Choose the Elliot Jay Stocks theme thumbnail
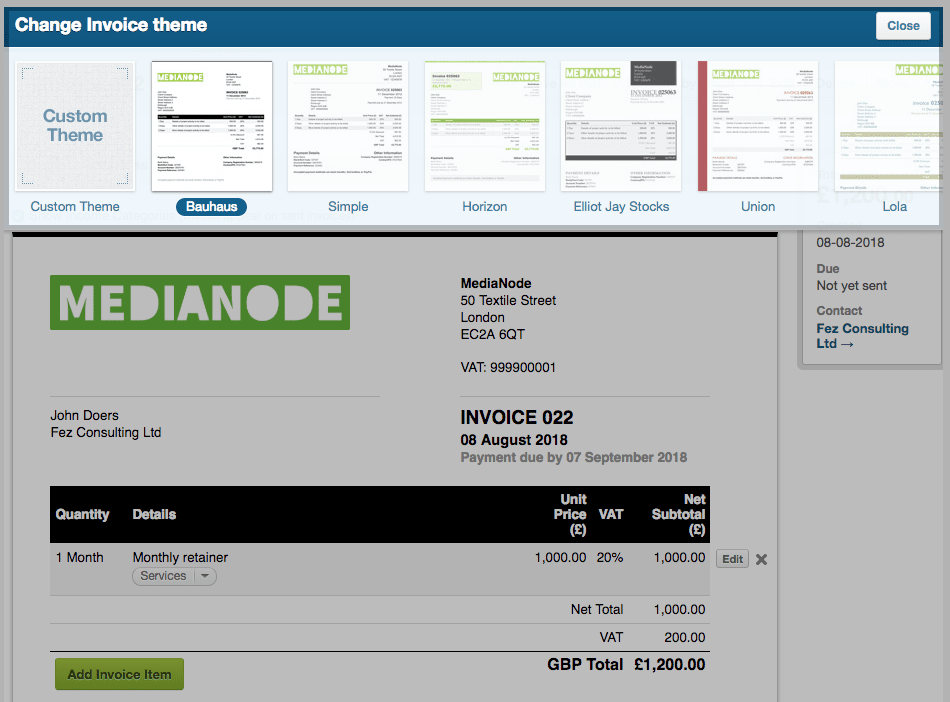This screenshot has height=702, width=950. pos(621,126)
